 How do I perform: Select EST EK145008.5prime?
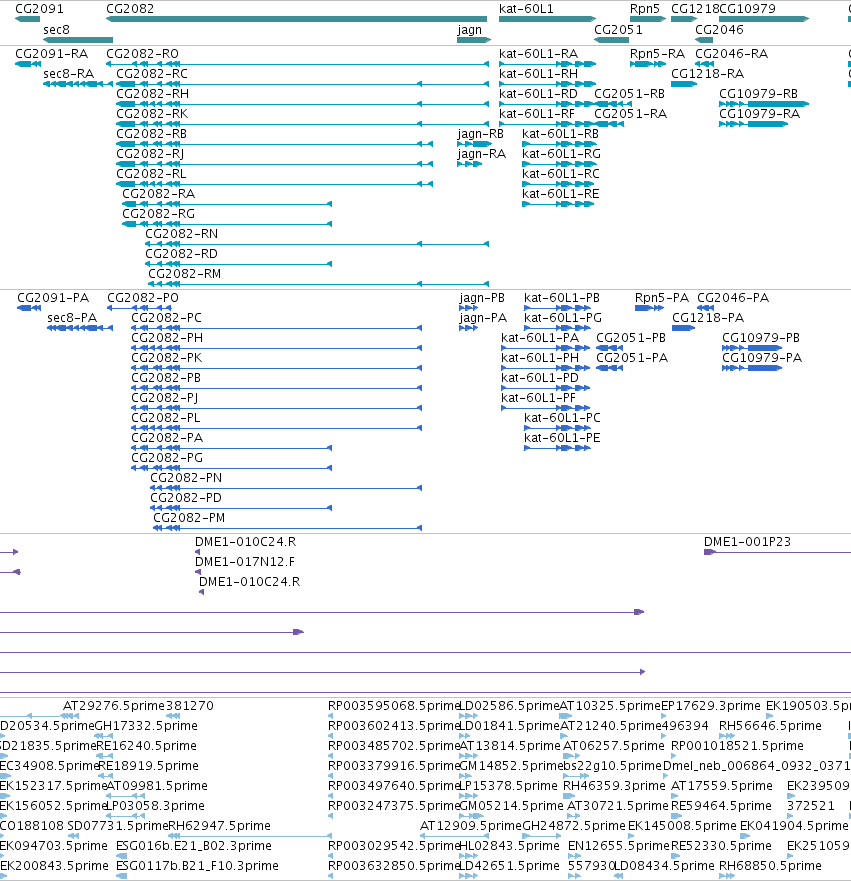coord(682,826)
